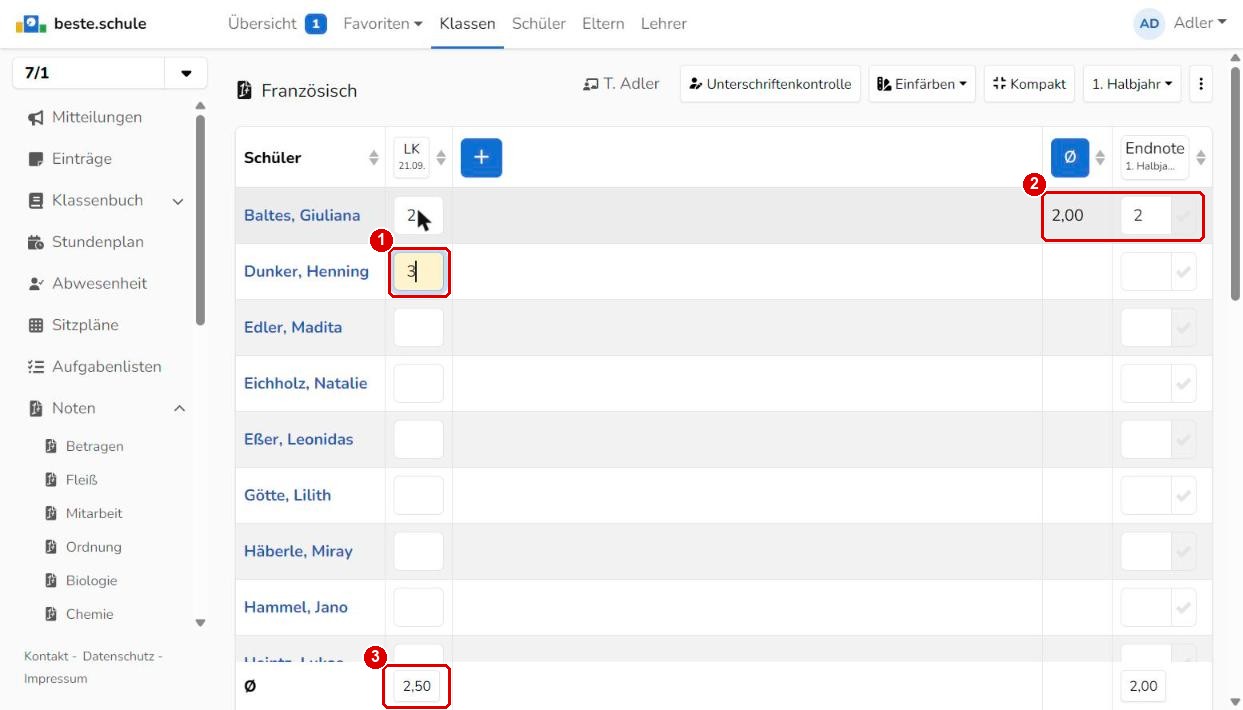
Task: Click the blue average Ø column button
Action: click(1070, 157)
